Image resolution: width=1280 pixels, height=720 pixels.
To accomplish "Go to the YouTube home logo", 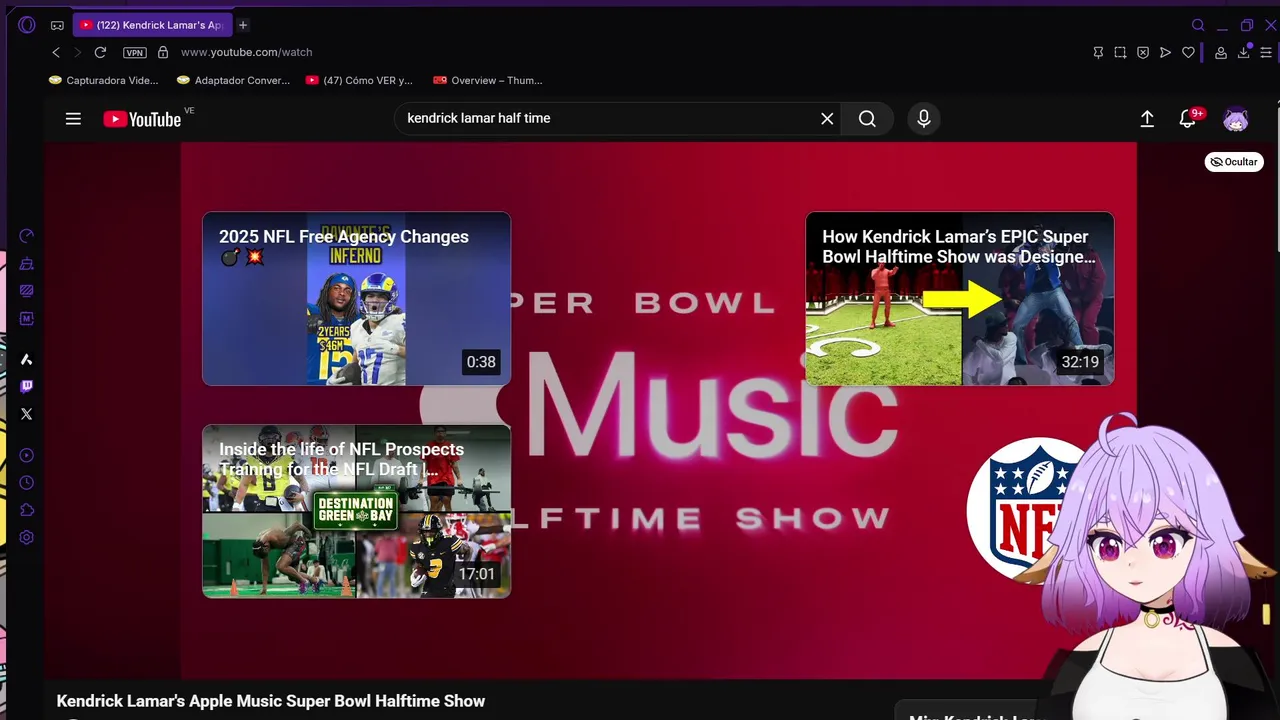I will coord(142,119).
